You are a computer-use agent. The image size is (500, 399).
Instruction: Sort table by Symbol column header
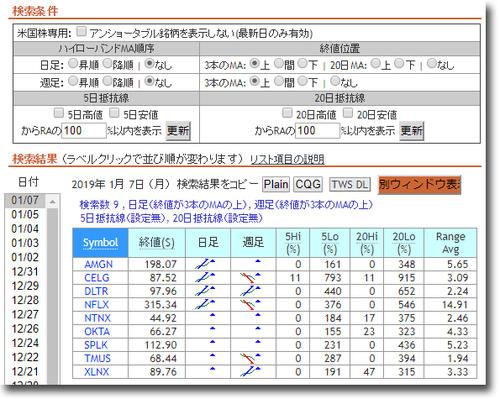coord(100,243)
